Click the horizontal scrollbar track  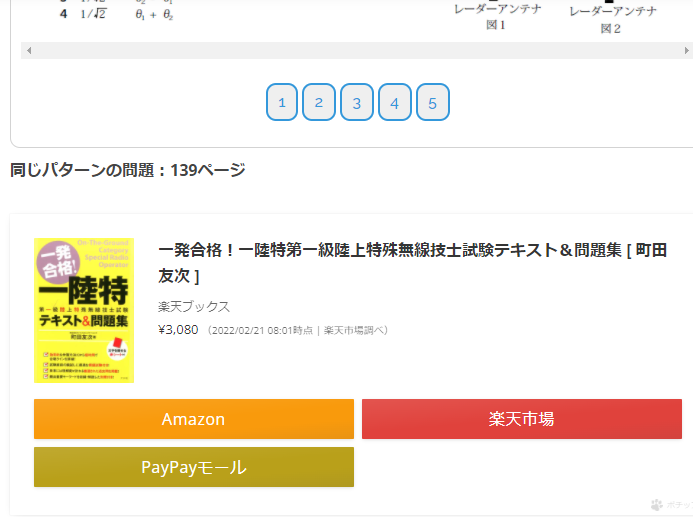357,50
